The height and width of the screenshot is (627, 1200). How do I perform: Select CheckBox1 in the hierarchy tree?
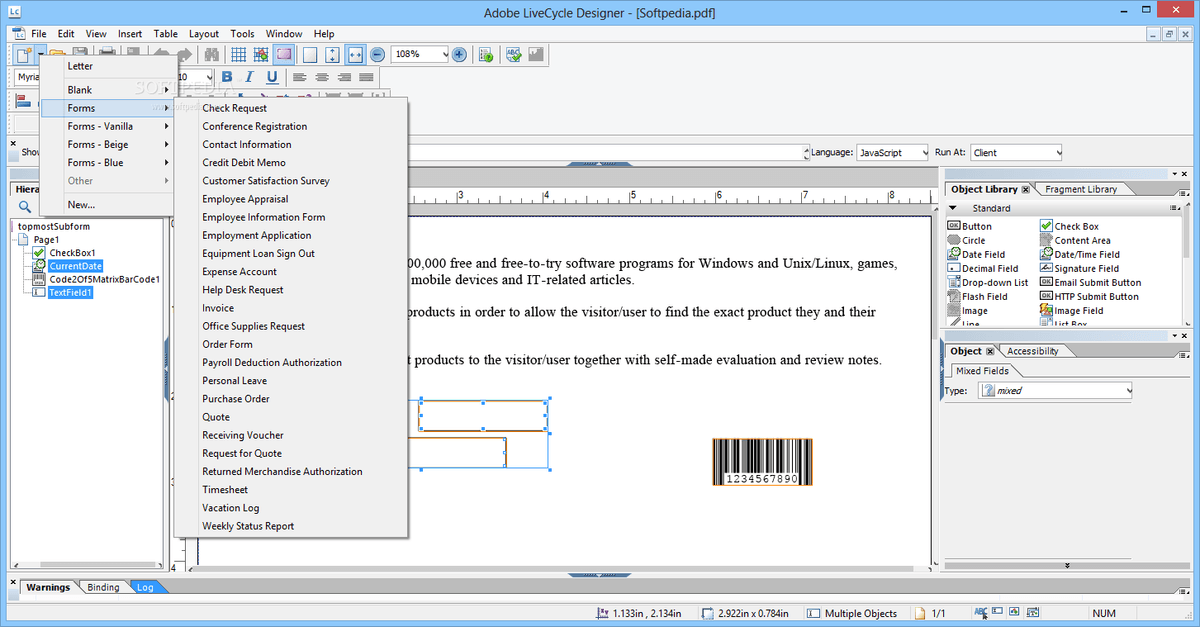pos(72,253)
